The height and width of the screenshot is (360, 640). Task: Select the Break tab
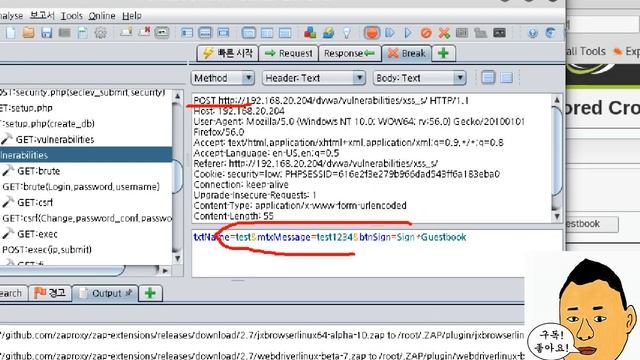point(407,53)
